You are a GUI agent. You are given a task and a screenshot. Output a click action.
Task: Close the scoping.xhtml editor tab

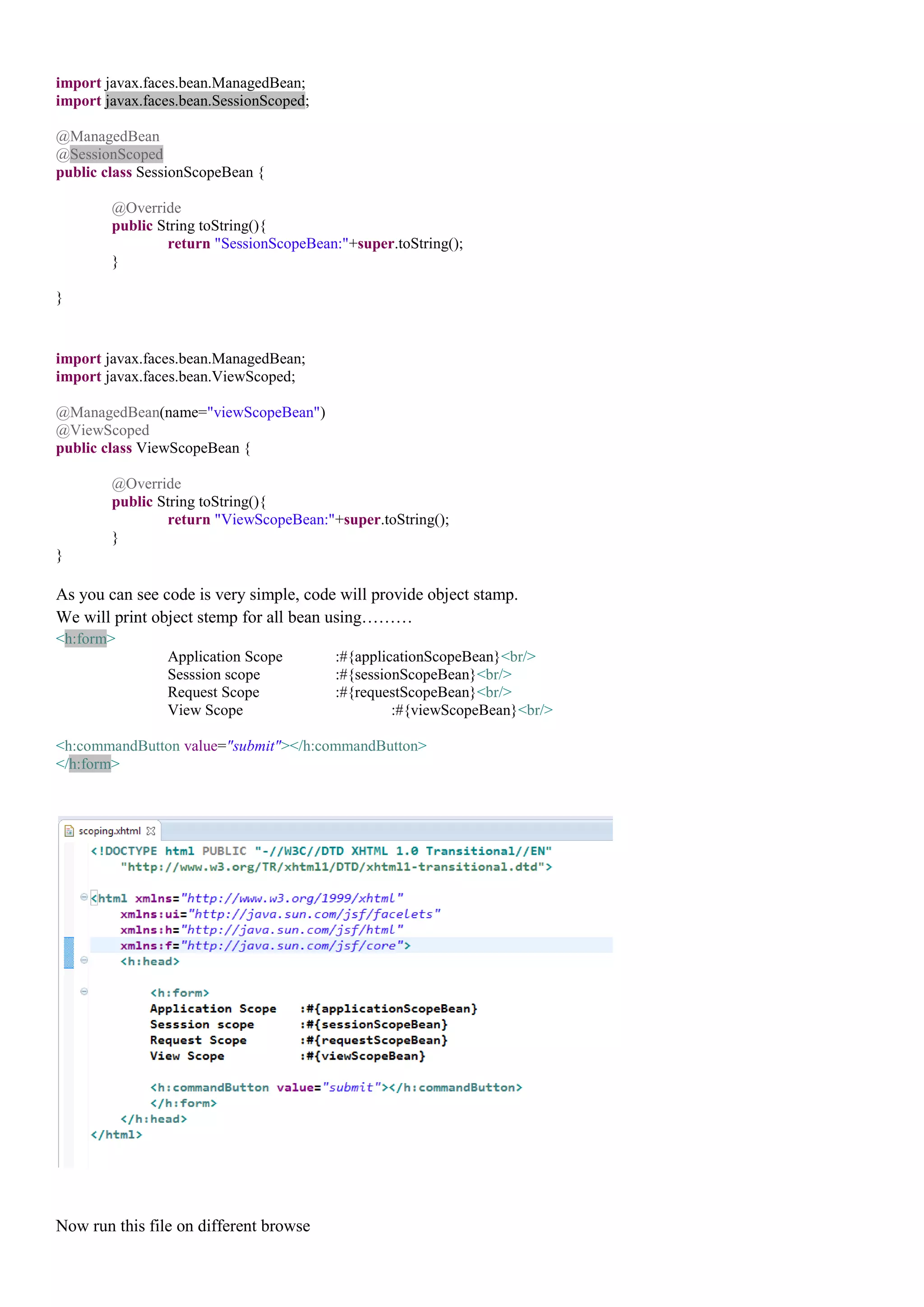tap(151, 831)
